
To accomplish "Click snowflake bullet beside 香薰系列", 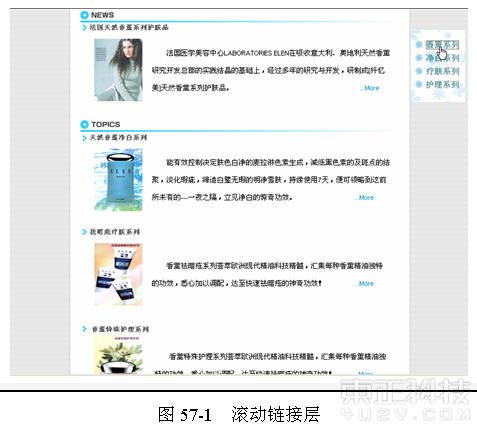I will (419, 45).
